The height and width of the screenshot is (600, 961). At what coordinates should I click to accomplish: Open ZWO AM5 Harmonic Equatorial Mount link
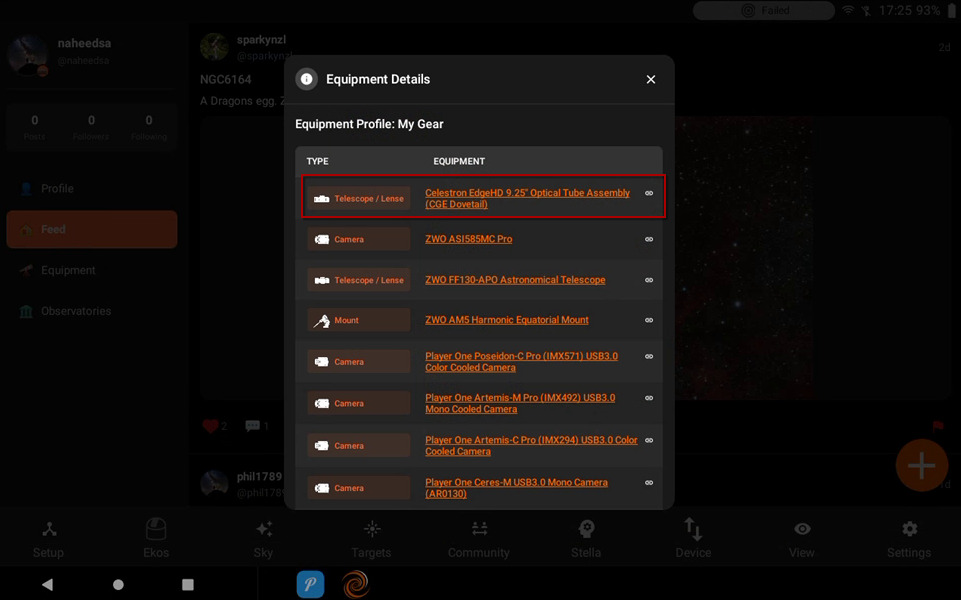506,320
